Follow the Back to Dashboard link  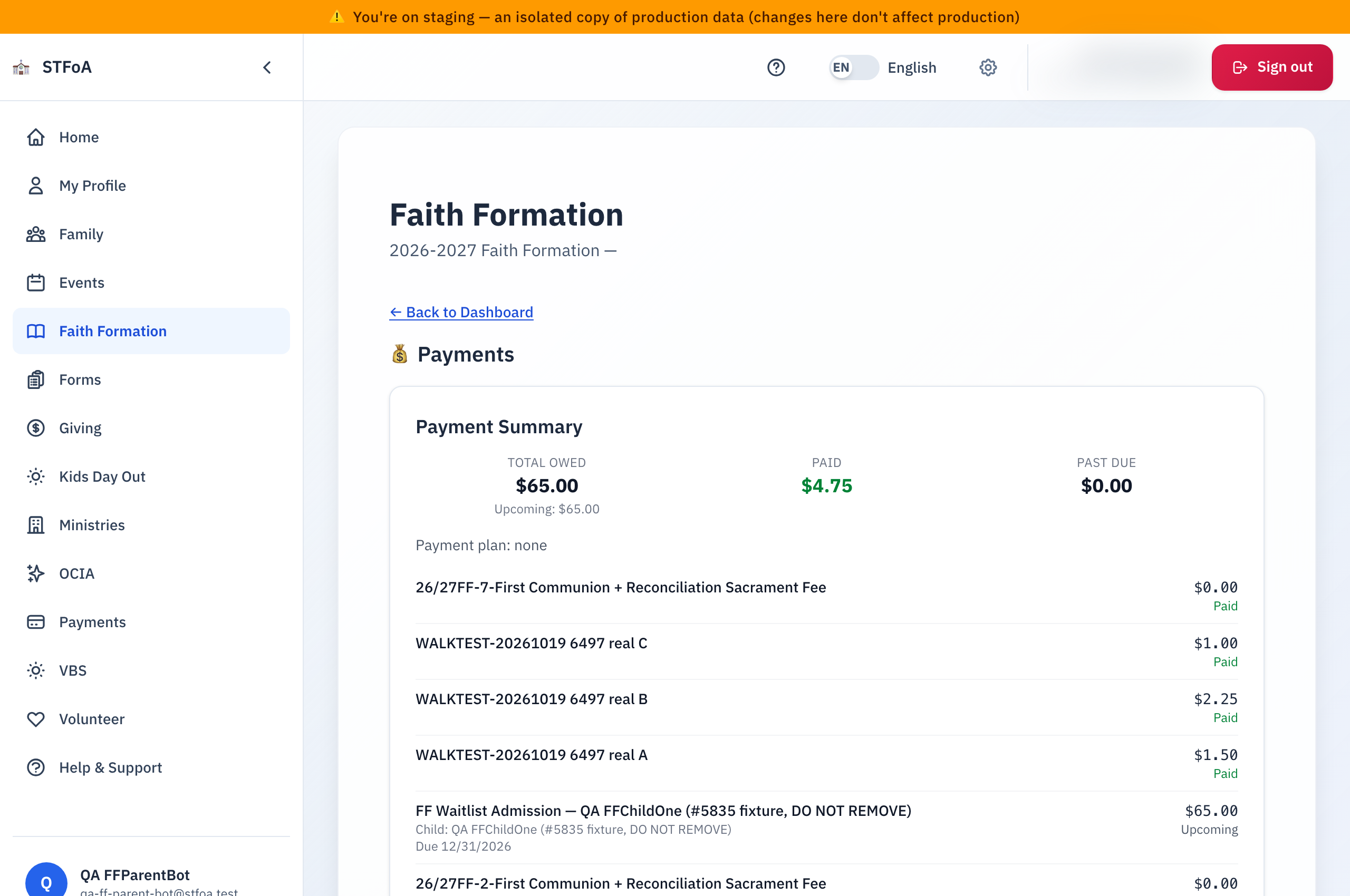[461, 313]
